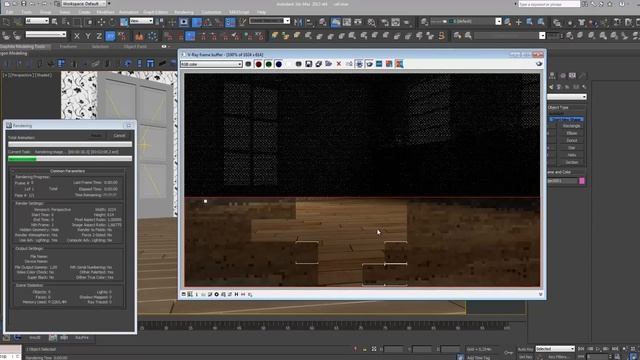Click the teapot render icon at right of frame buffer toolbar
Screen dimensions: 640x360
[x=539, y=64]
